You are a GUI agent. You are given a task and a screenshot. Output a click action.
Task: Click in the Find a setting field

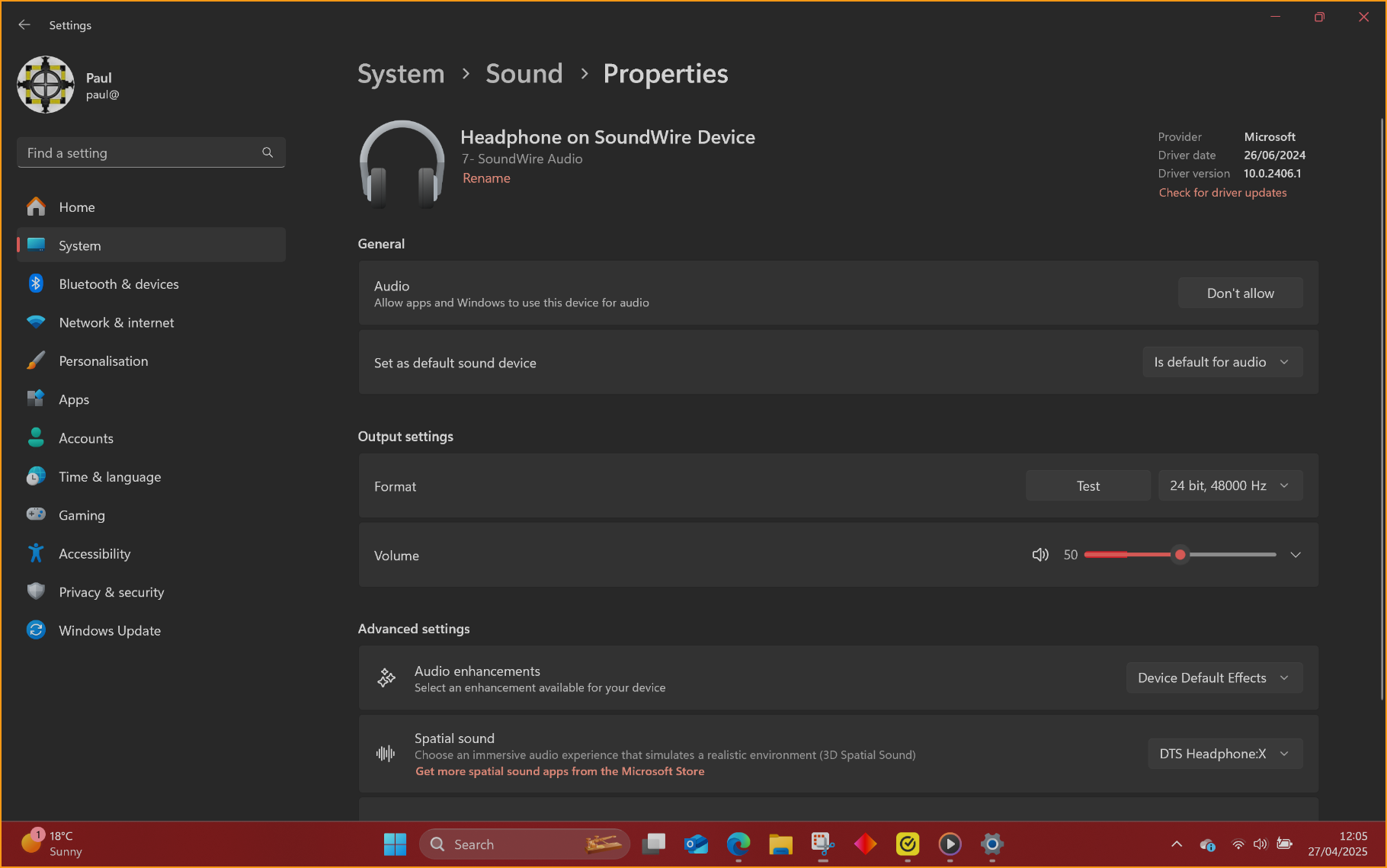[x=151, y=152]
